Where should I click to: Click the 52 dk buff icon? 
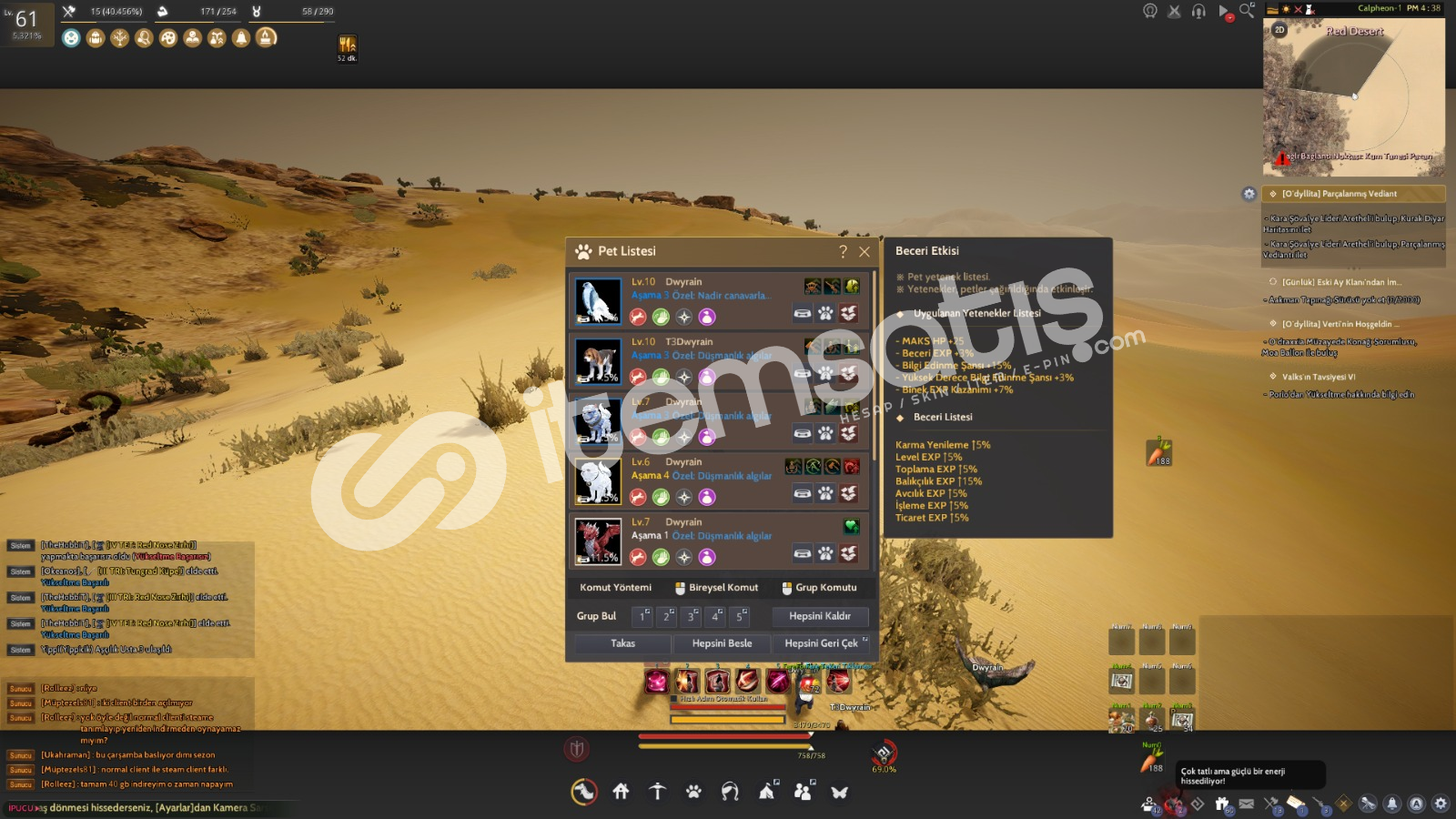coord(347,48)
